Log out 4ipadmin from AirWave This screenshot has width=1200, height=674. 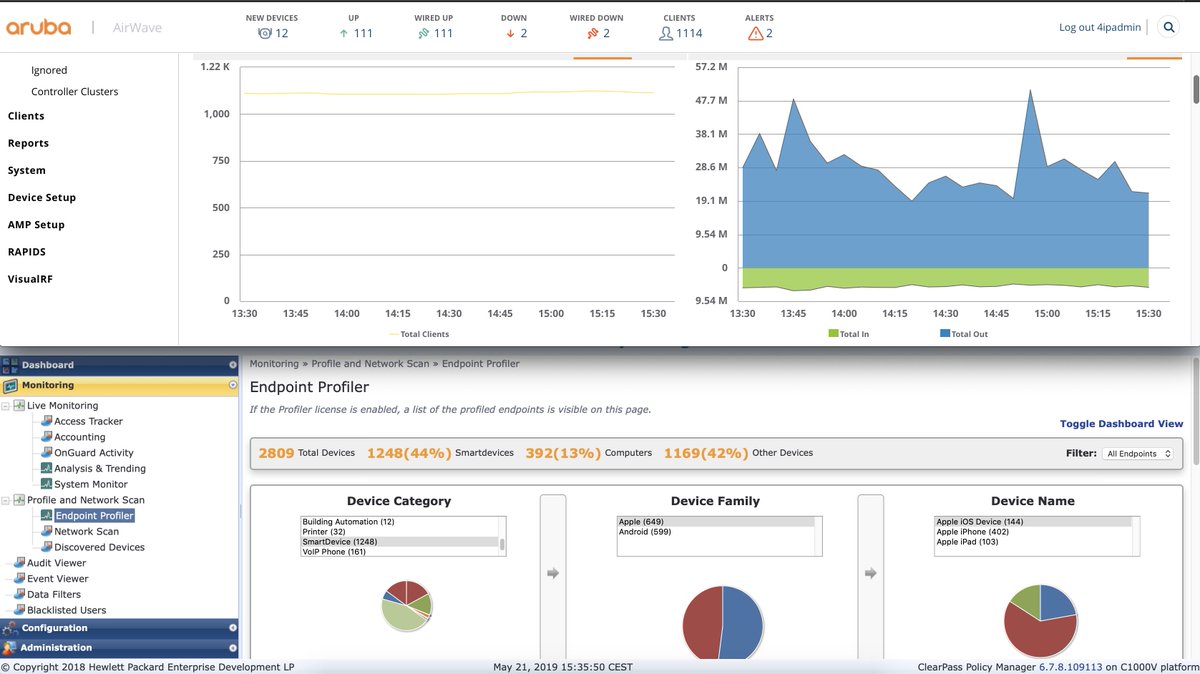pyautogui.click(x=1100, y=28)
